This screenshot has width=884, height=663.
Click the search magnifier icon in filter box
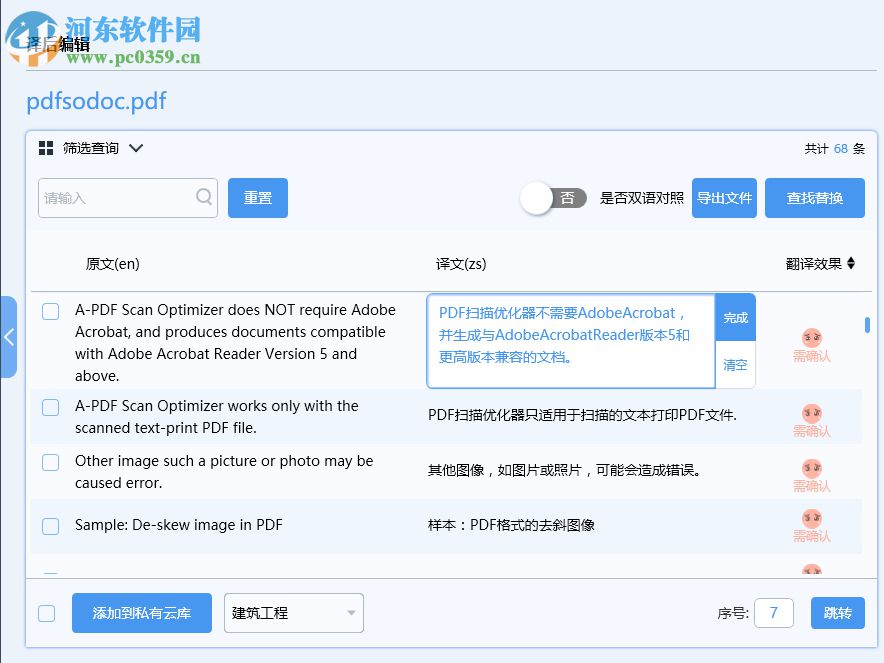click(204, 197)
